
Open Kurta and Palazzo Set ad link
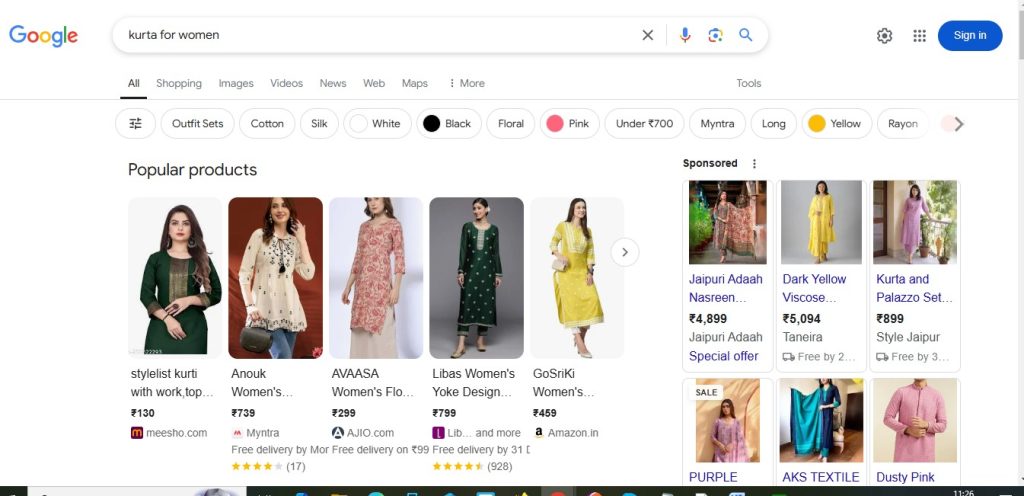pyautogui.click(x=914, y=288)
